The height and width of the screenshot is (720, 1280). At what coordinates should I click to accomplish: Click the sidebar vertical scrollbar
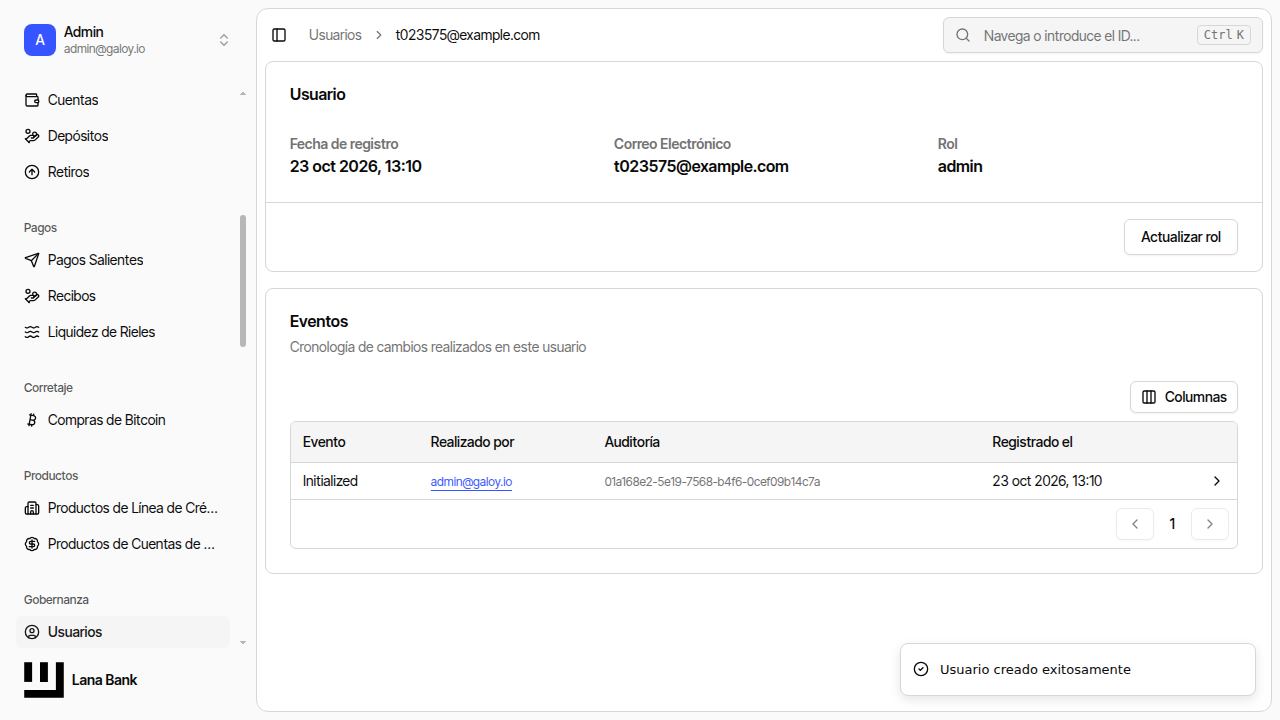243,281
